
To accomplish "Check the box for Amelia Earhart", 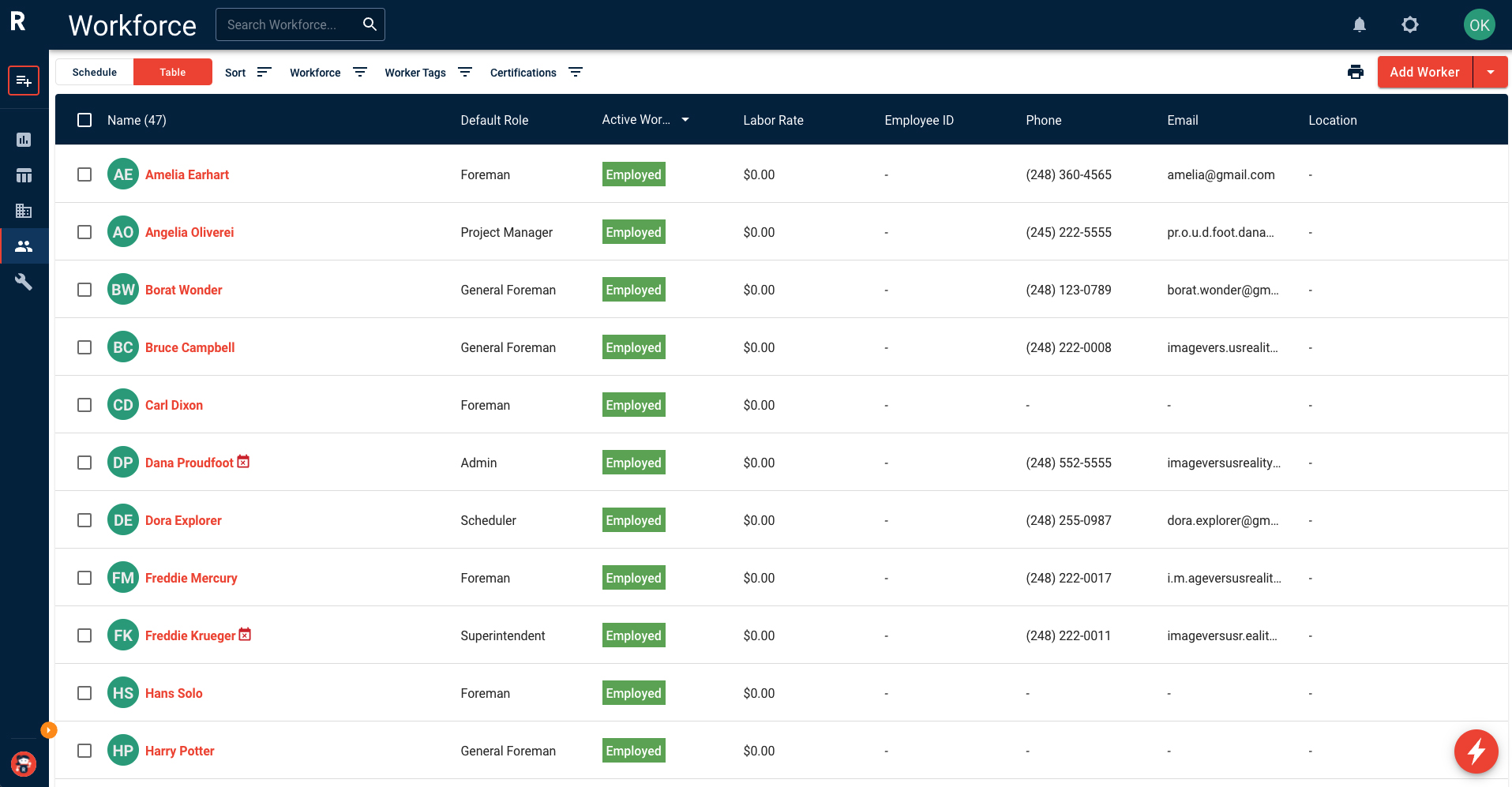I will click(x=84, y=174).
